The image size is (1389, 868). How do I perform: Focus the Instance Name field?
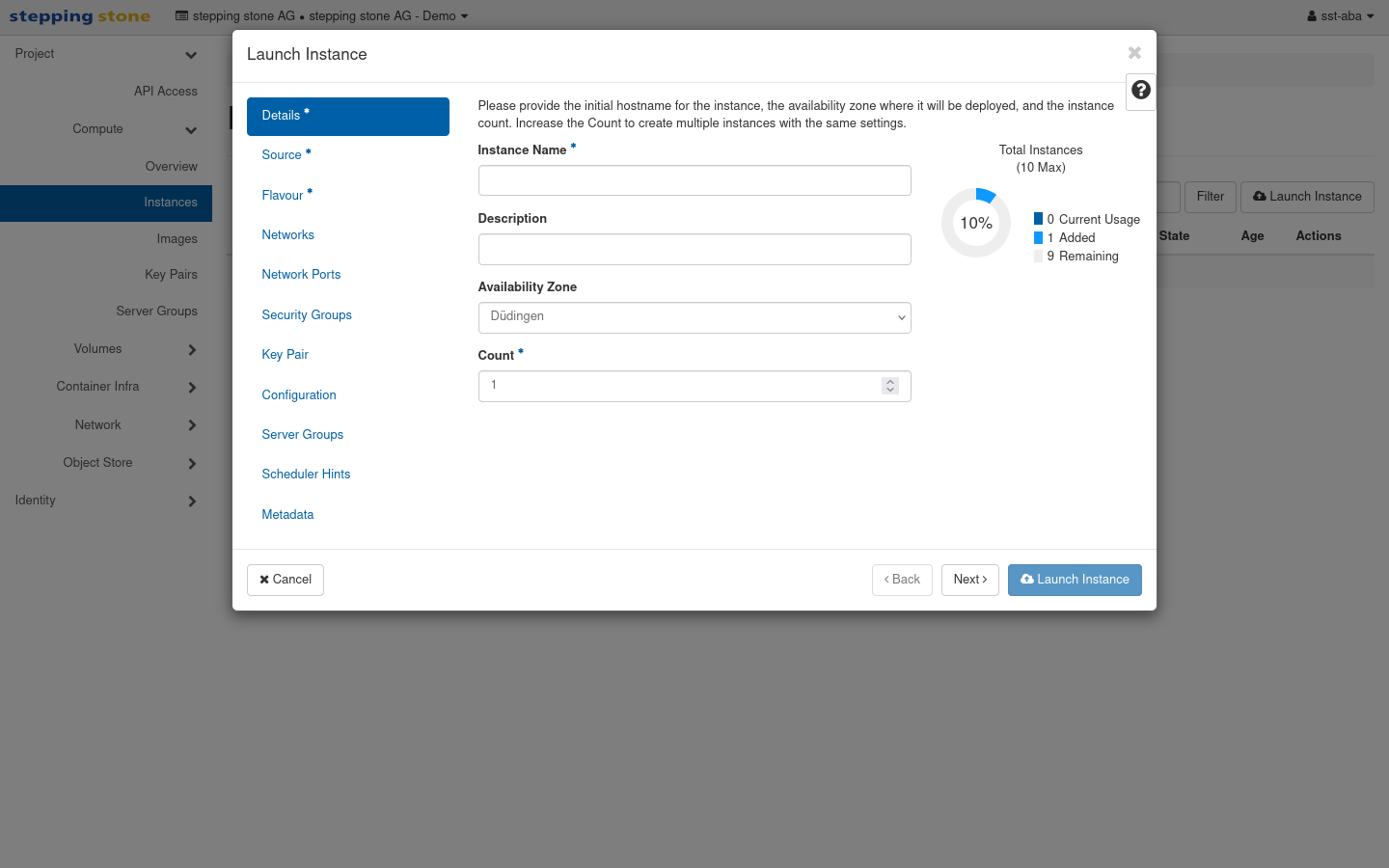(694, 180)
